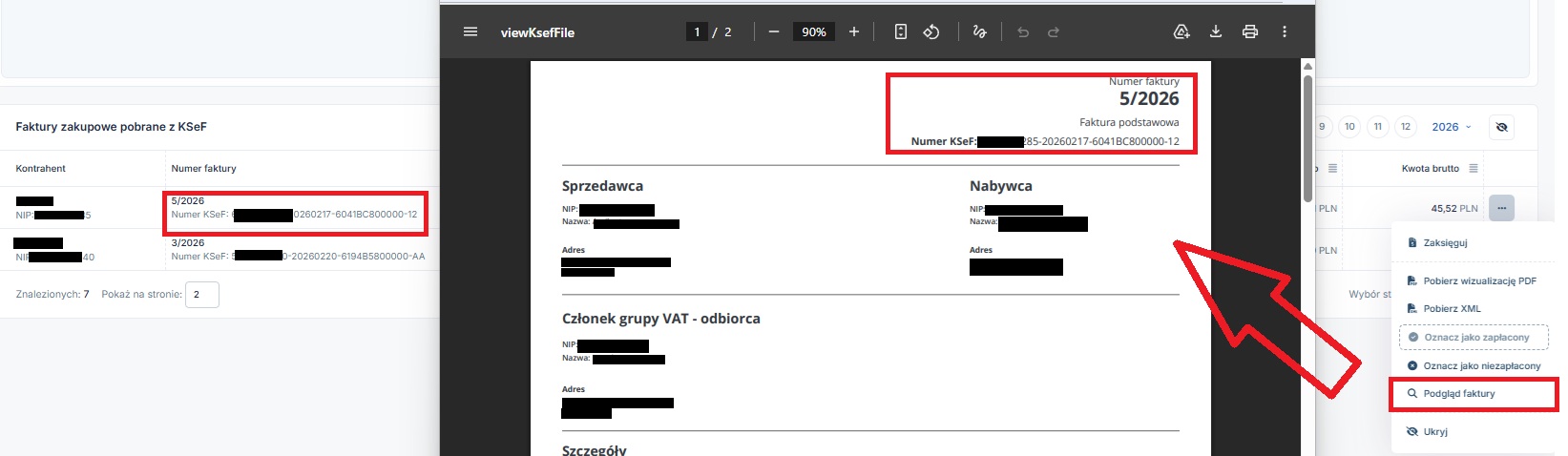Click the PDF page number field

[x=698, y=31]
